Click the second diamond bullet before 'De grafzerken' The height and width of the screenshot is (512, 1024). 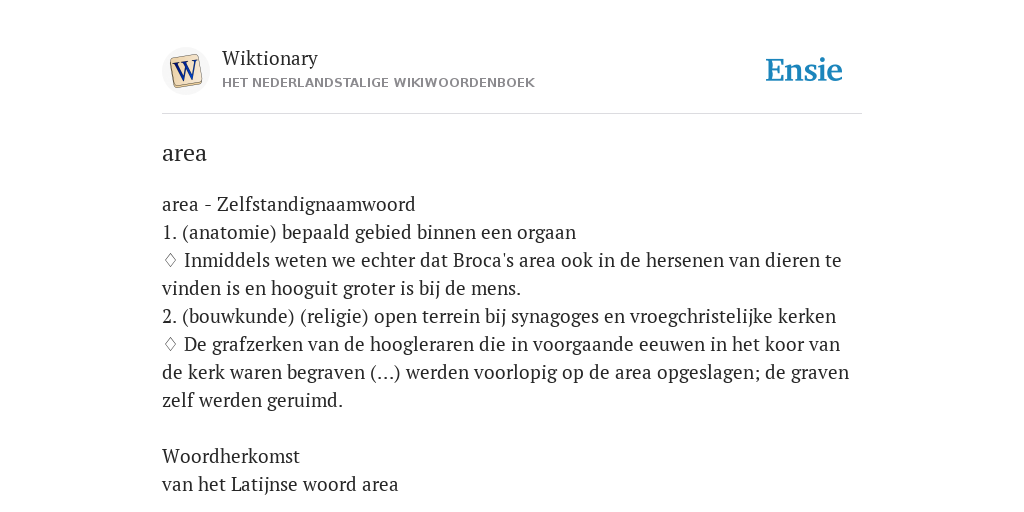click(170, 344)
